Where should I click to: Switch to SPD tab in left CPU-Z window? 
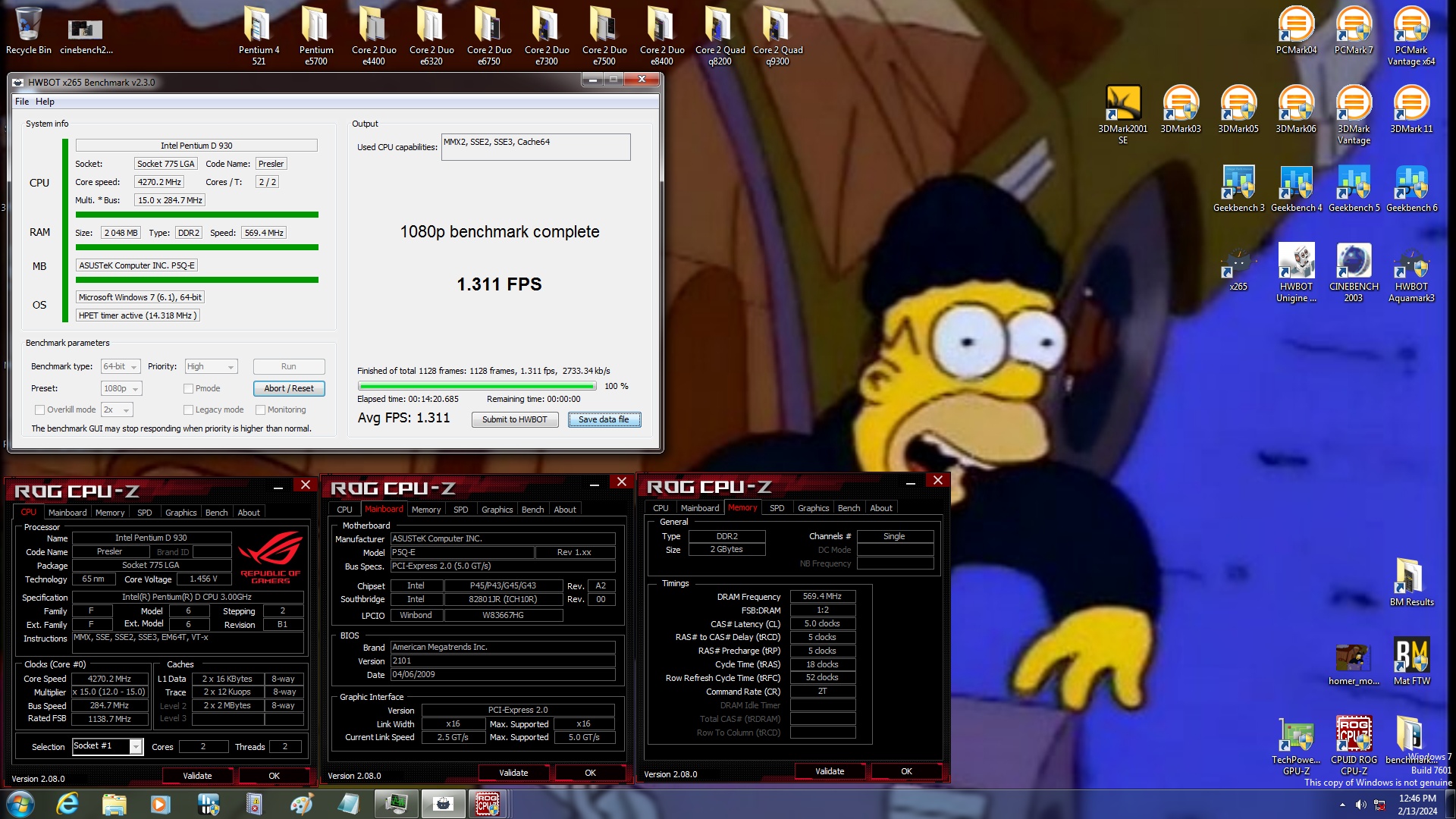pos(144,513)
